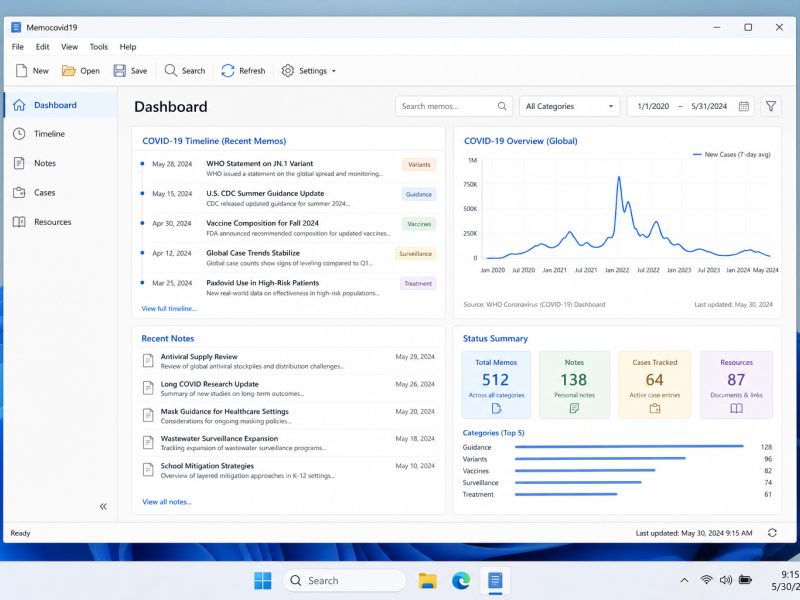
Task: Click the document icon beside School Mitigation Strategies
Action: (x=148, y=469)
